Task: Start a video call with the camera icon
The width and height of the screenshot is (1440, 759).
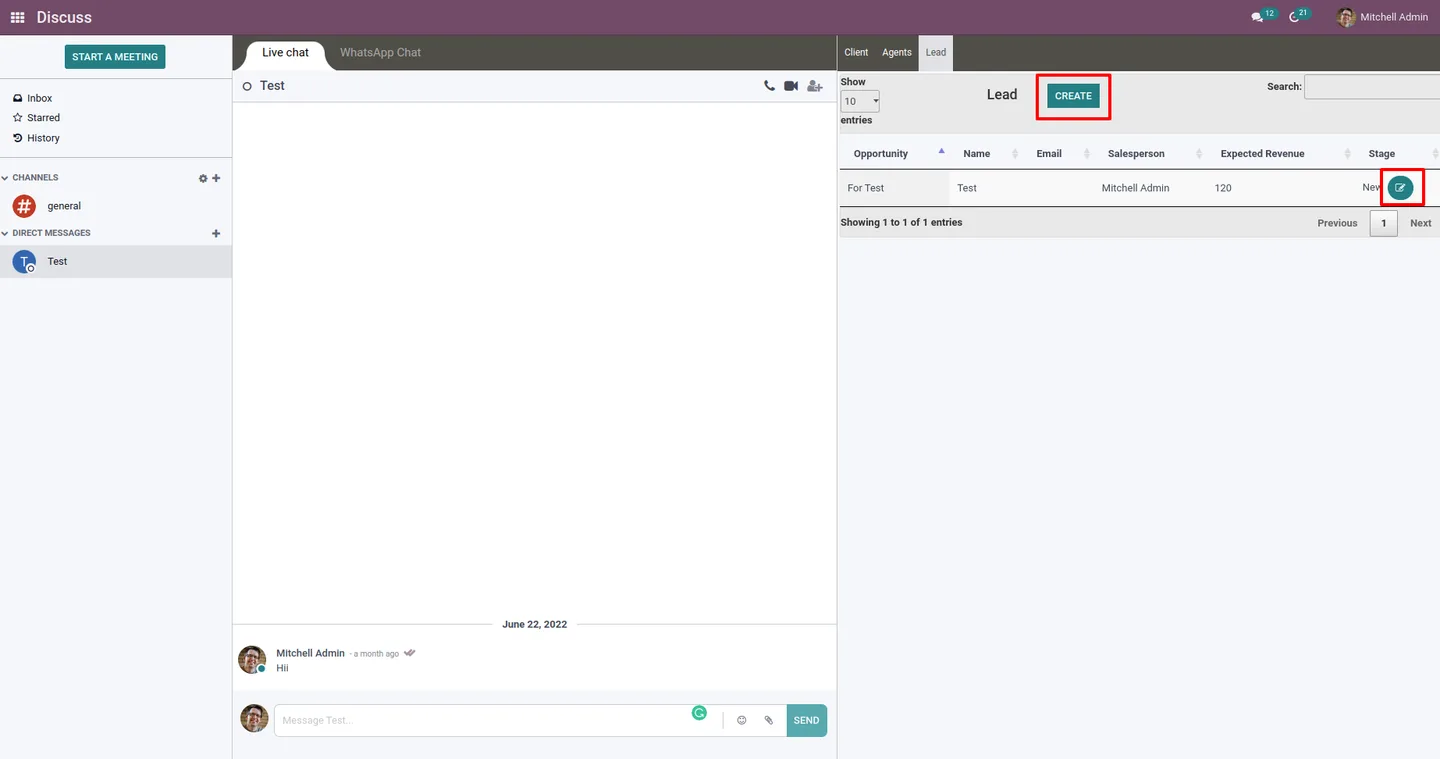Action: [x=791, y=86]
